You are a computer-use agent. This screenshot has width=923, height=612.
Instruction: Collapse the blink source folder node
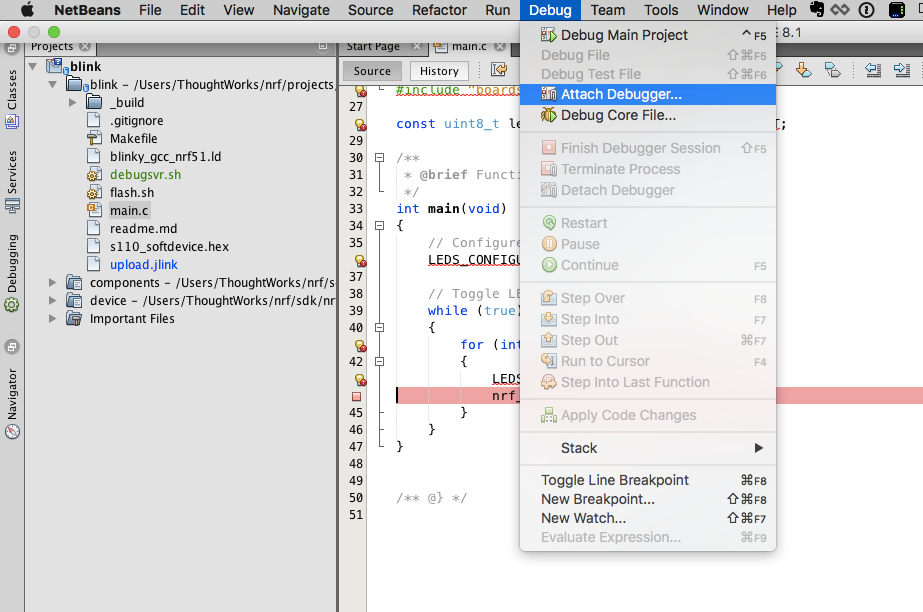(52, 85)
